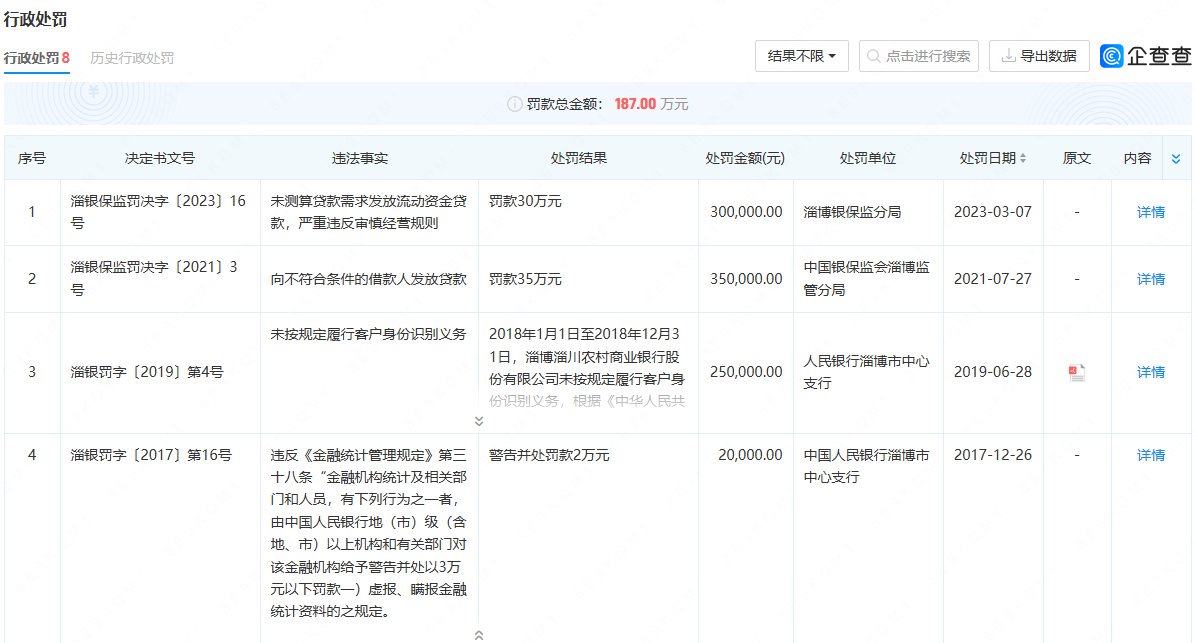Click the info icon beside 罚款总金额
The image size is (1195, 643).
coord(513,103)
